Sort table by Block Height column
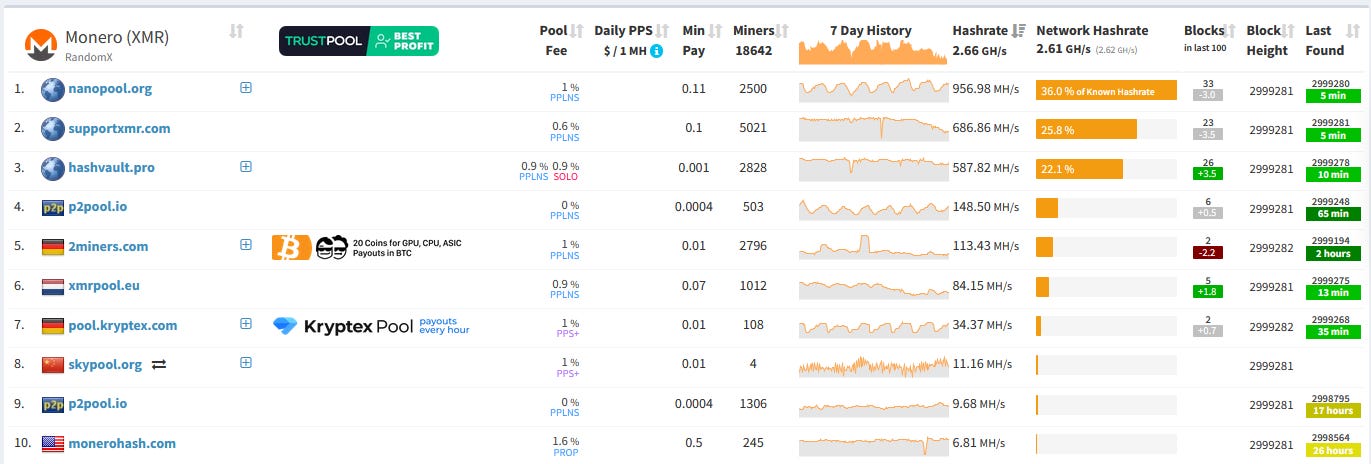Image resolution: width=1371 pixels, height=464 pixels. click(1288, 31)
